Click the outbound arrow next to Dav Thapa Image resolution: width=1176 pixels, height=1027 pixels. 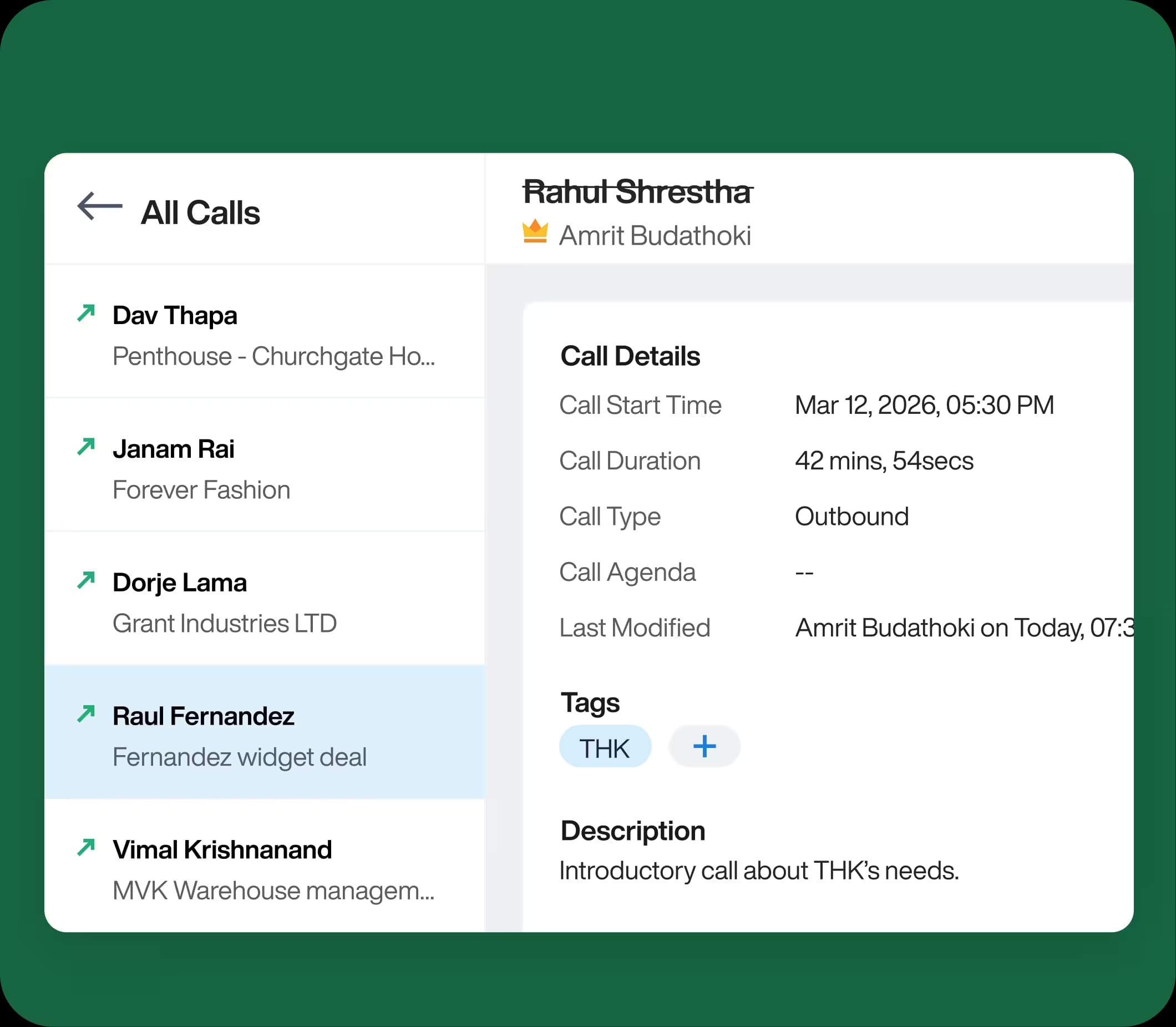click(86, 313)
